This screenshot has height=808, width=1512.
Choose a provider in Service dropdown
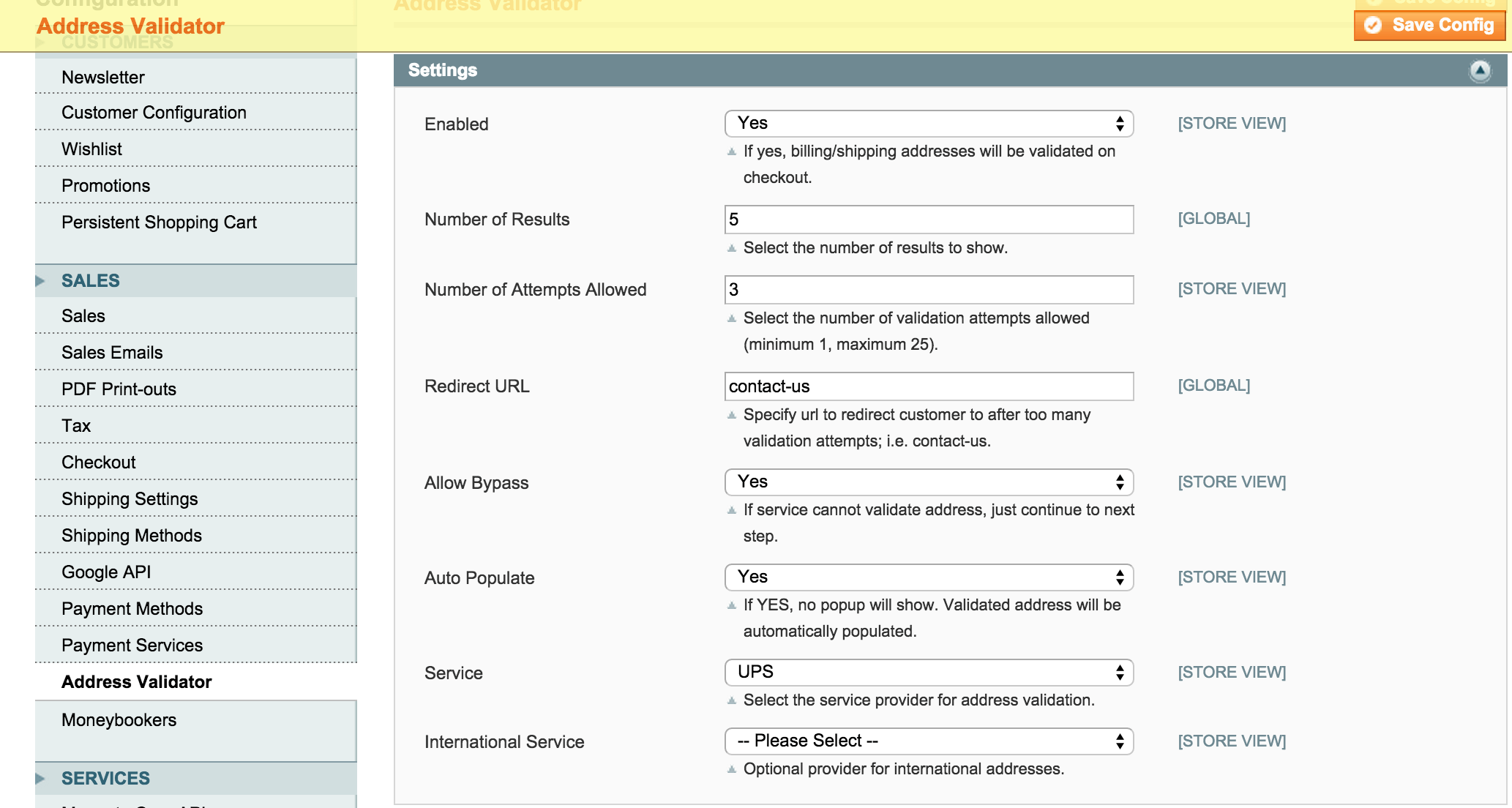point(928,673)
